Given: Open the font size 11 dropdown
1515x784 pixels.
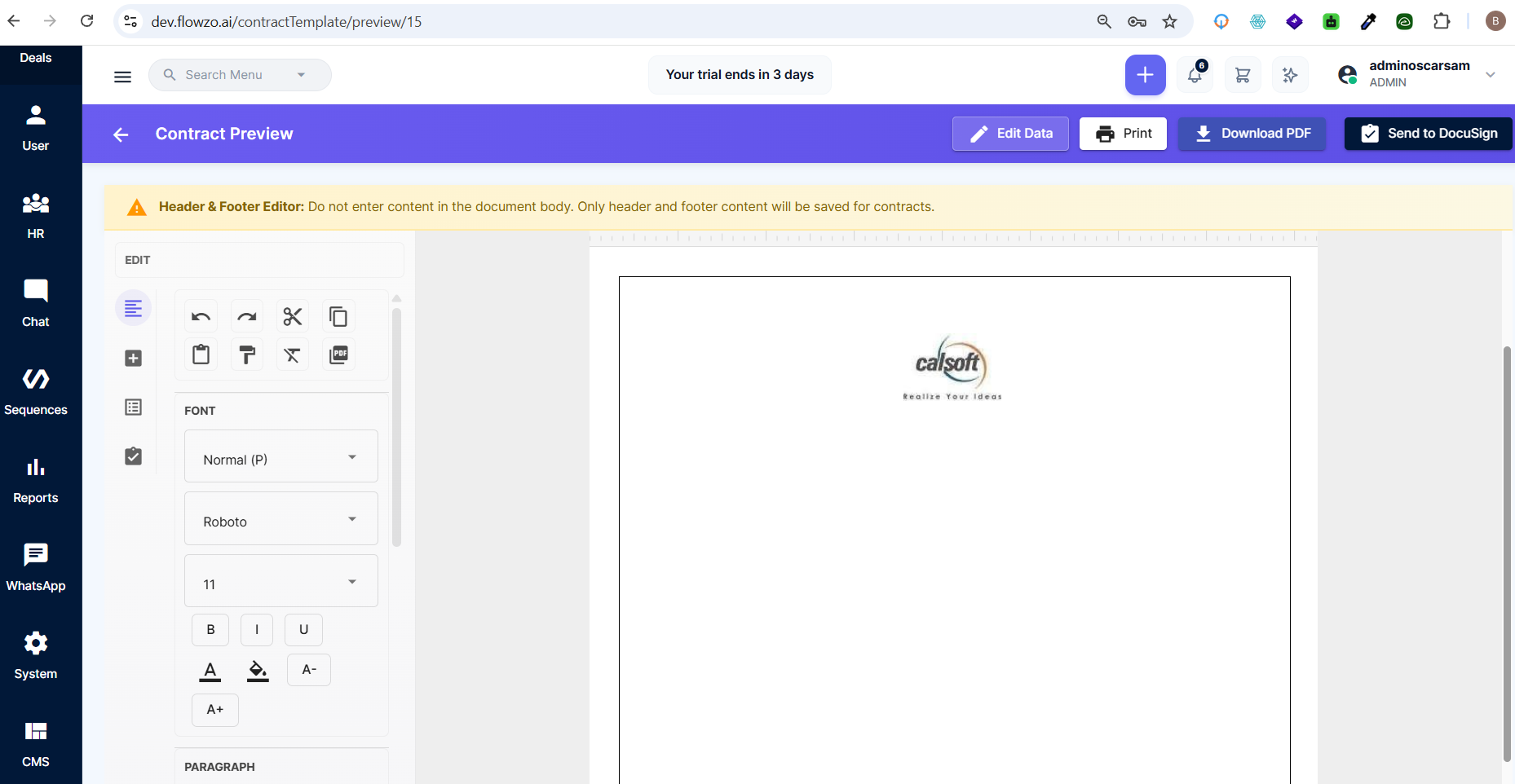Looking at the screenshot, I should (281, 581).
